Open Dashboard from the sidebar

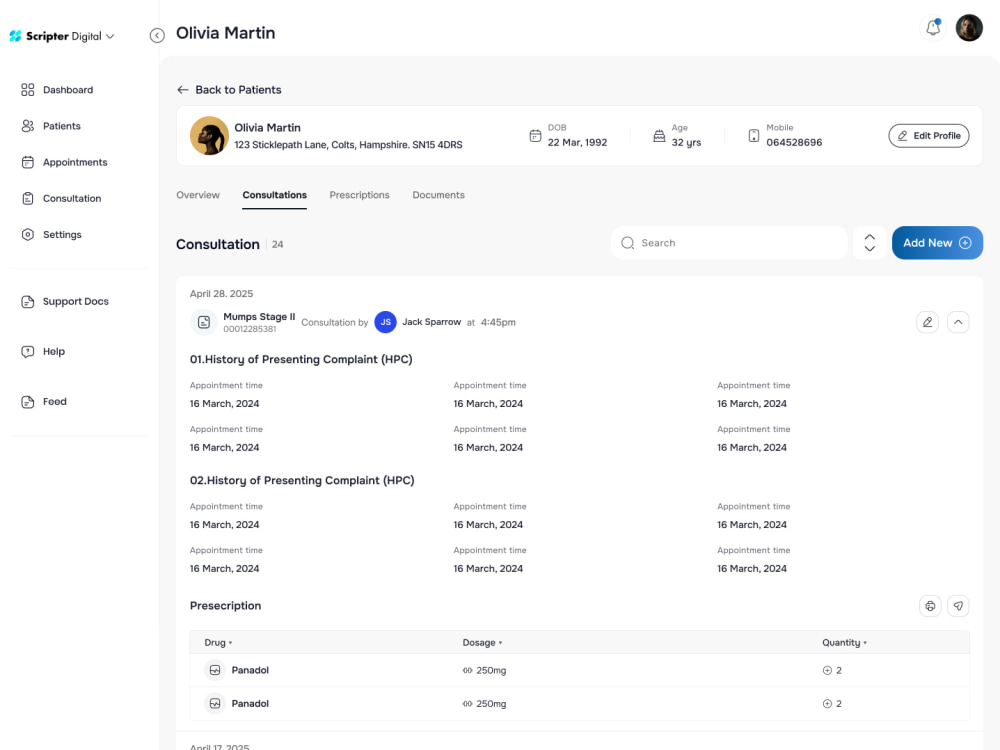68,90
